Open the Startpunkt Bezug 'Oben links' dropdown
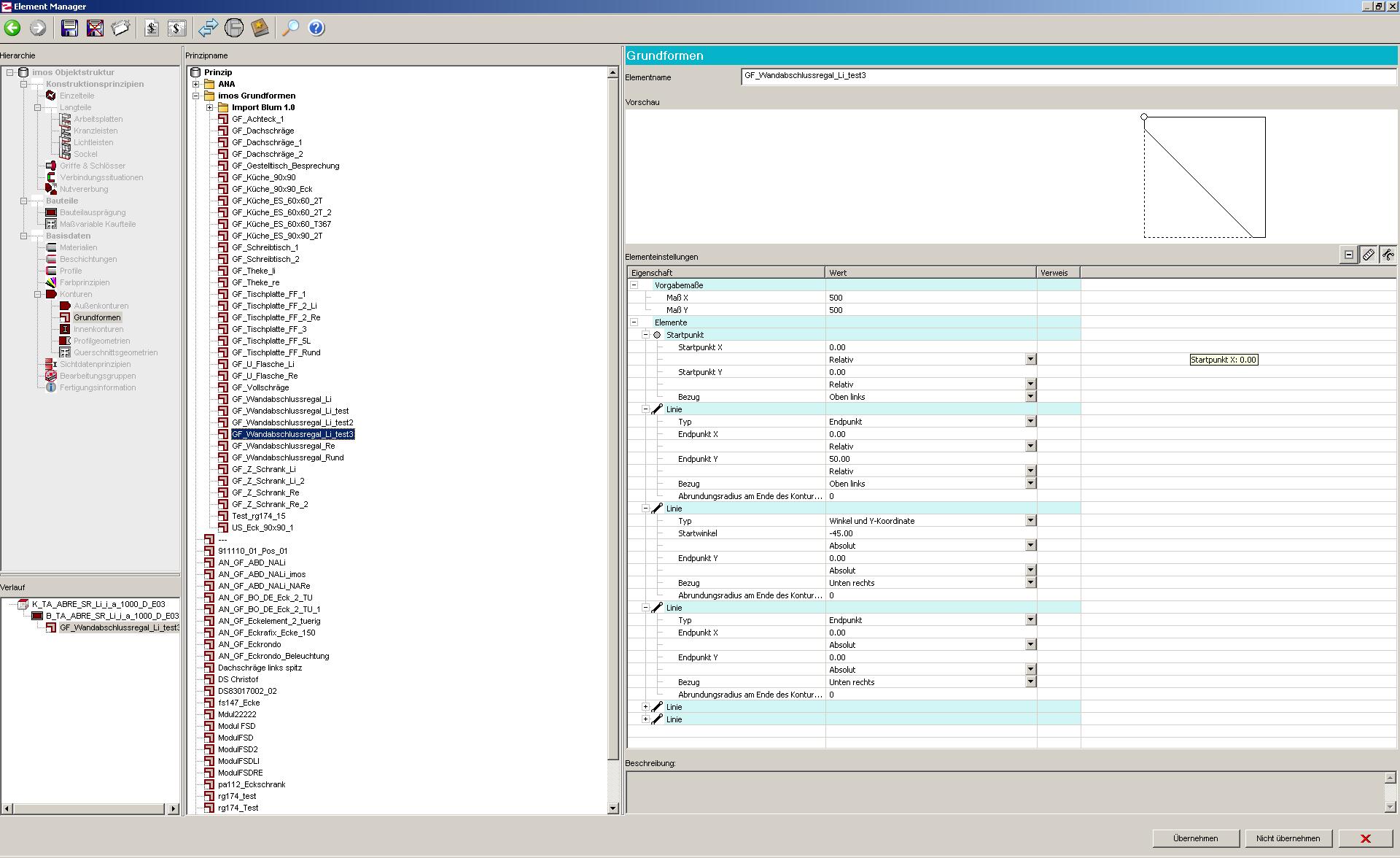1400x858 pixels. click(1030, 397)
